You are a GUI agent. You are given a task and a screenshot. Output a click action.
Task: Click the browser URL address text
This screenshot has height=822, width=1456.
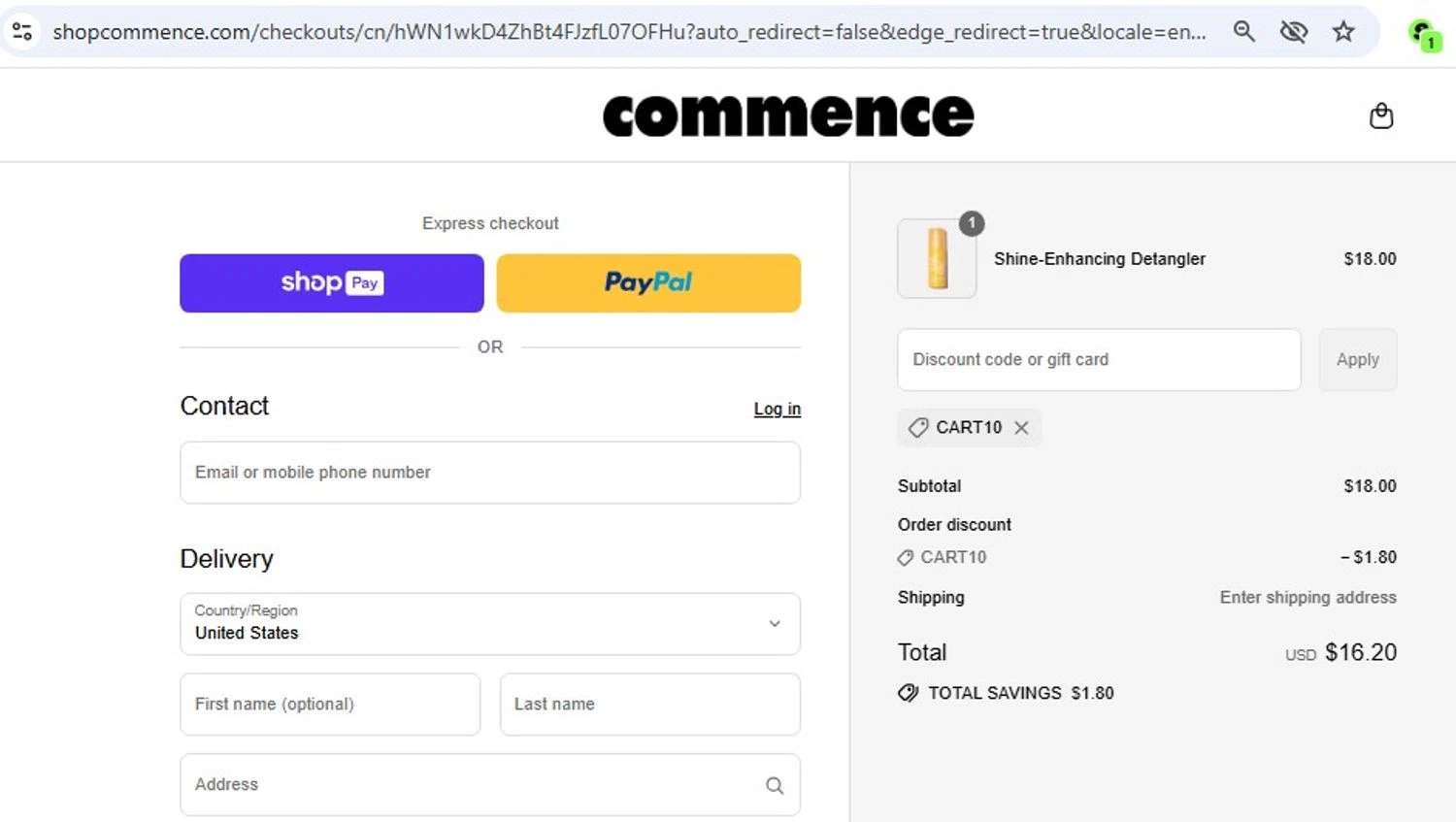(x=629, y=31)
